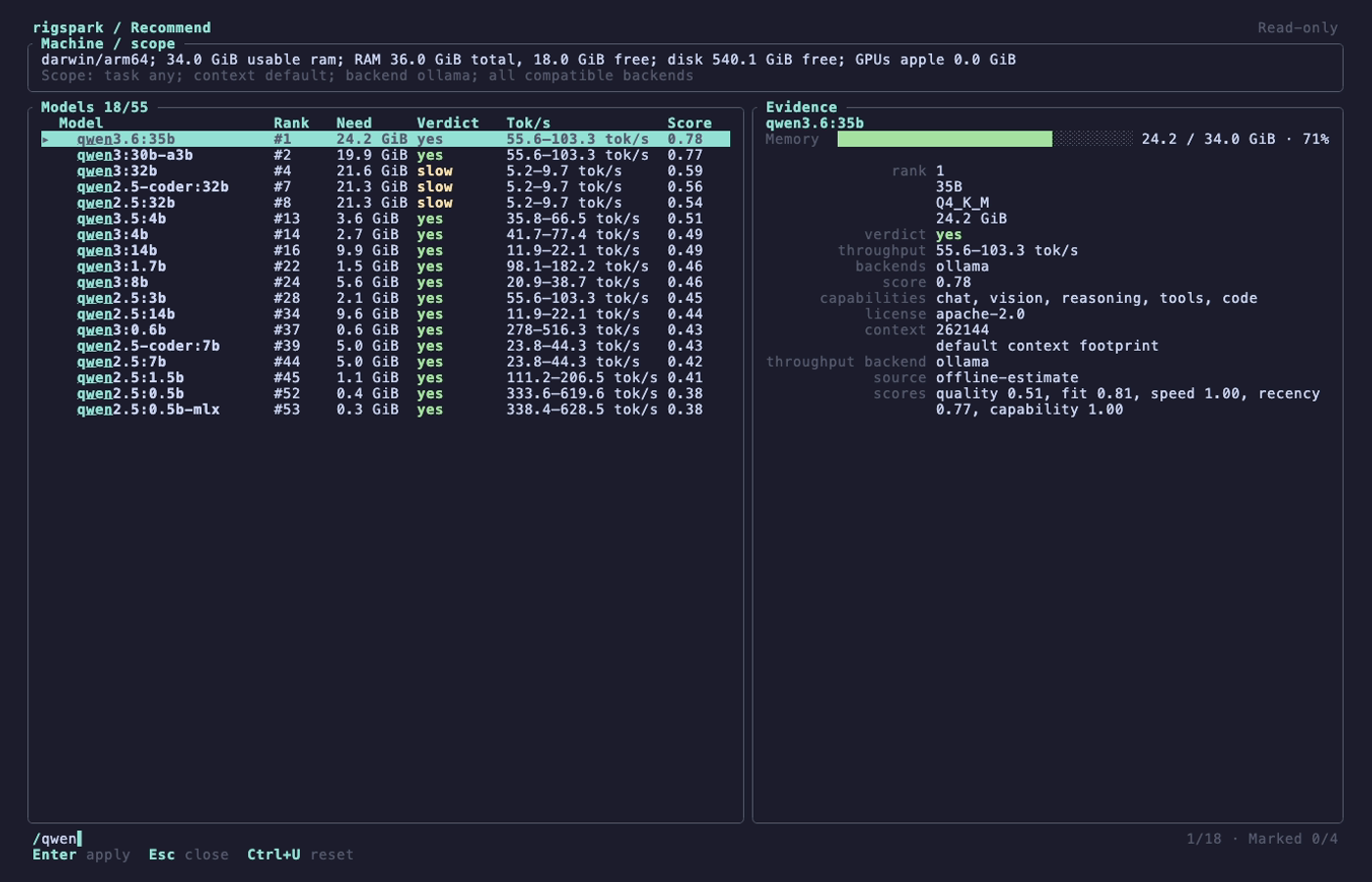Screen dimensions: 1372x882
Task: Select the qwen3.6:35b model row
Action: point(385,139)
